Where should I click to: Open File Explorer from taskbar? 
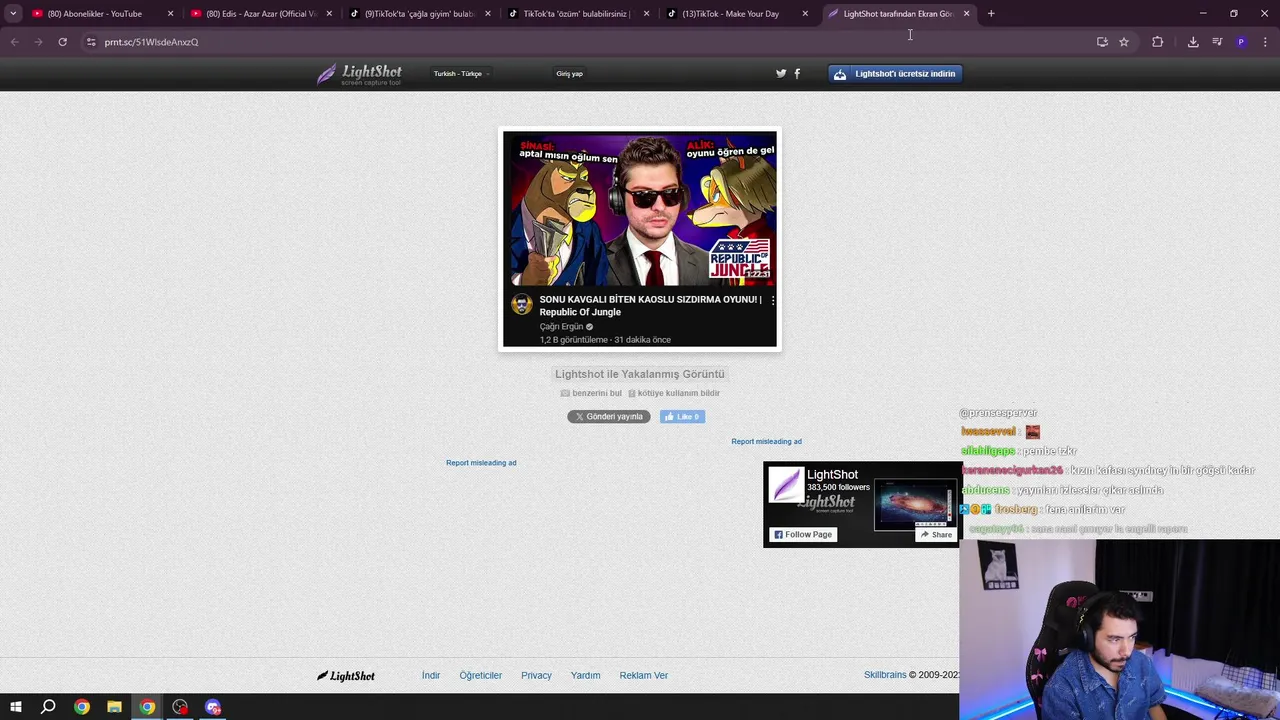[114, 707]
